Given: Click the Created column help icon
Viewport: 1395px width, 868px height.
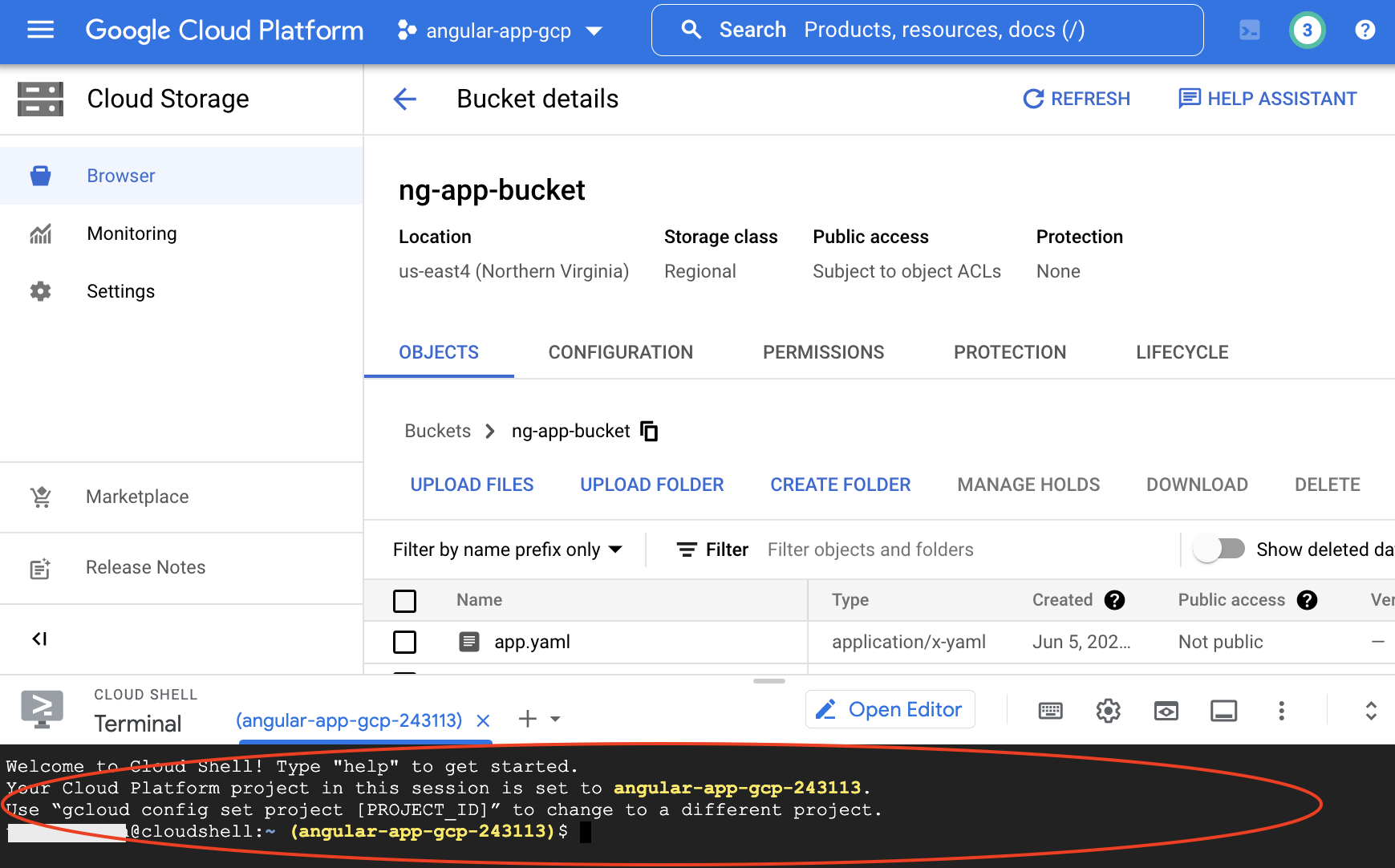Looking at the screenshot, I should click(1114, 600).
